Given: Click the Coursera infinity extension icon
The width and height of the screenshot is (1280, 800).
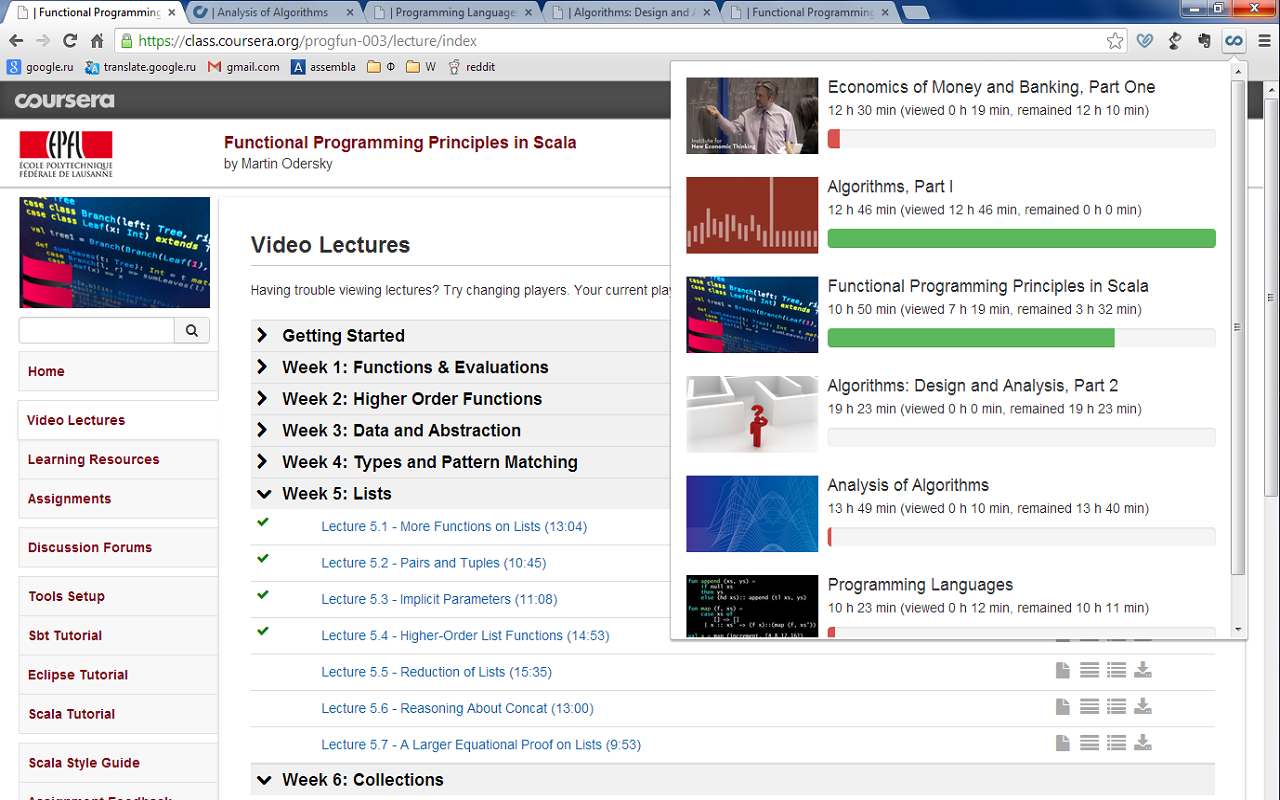Looking at the screenshot, I should click(x=1234, y=41).
